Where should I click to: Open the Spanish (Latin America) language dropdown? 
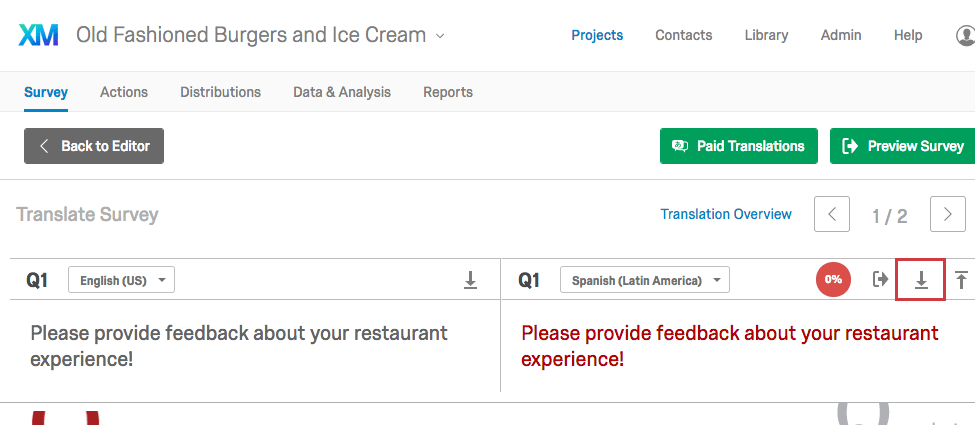(x=645, y=280)
